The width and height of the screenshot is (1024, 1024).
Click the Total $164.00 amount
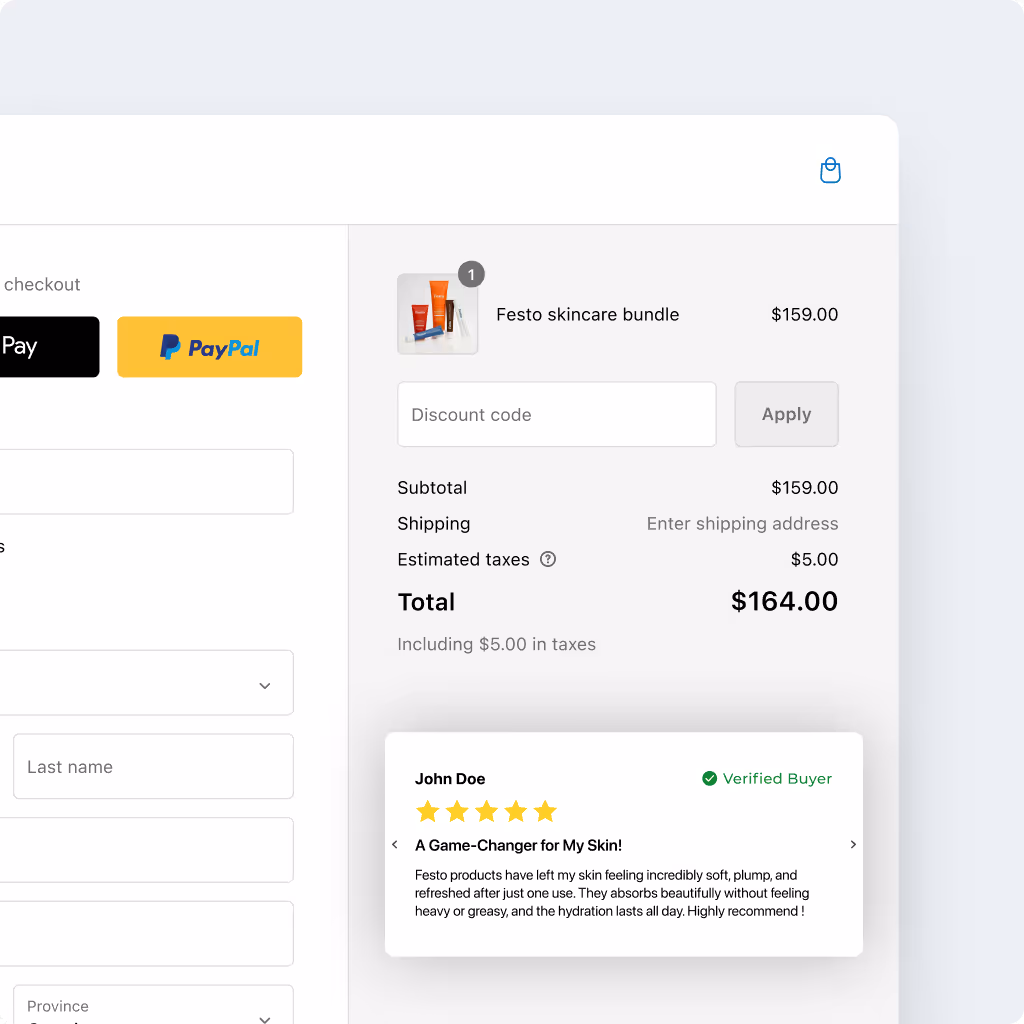784,601
